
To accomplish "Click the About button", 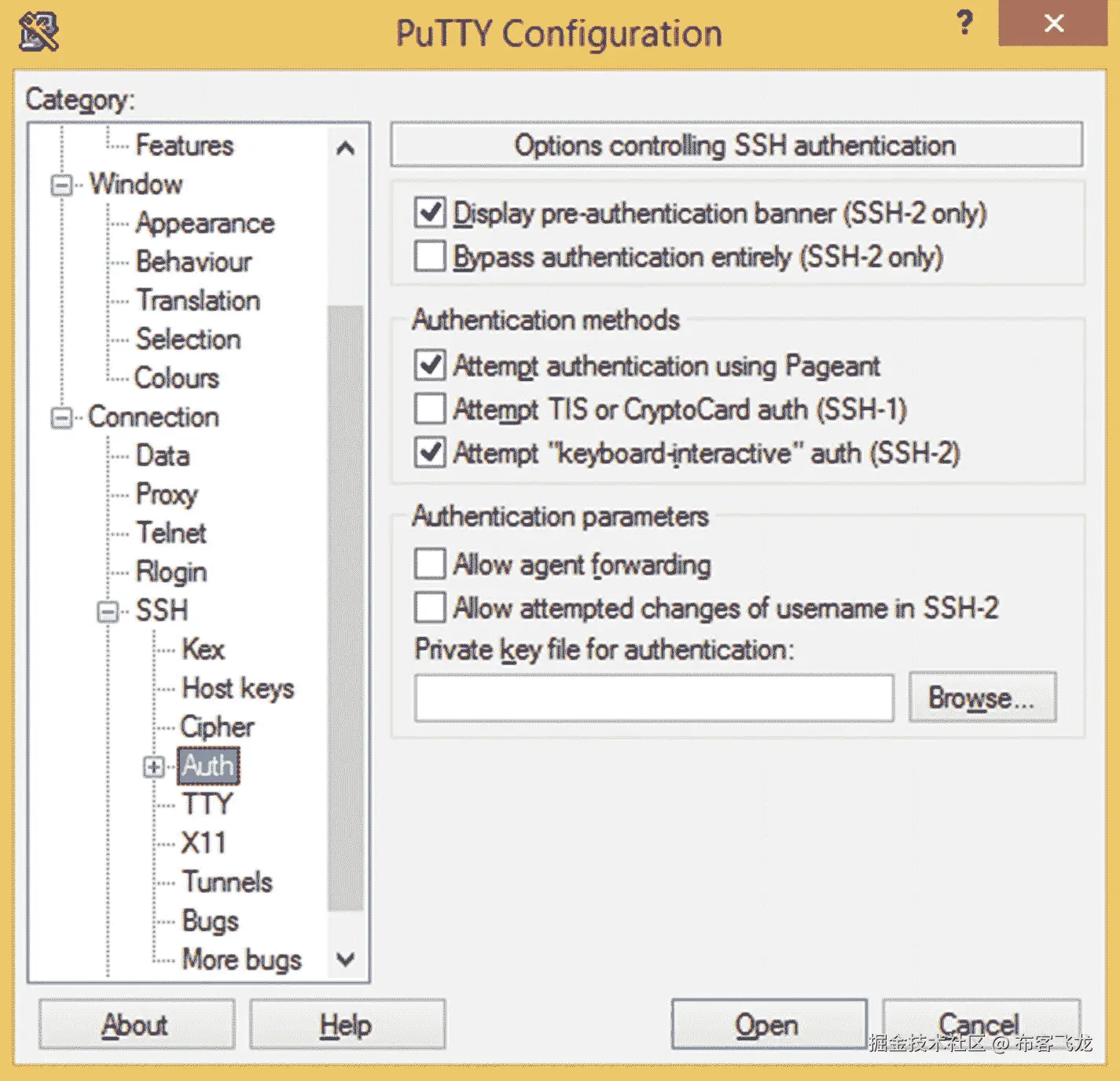I will [x=135, y=1024].
